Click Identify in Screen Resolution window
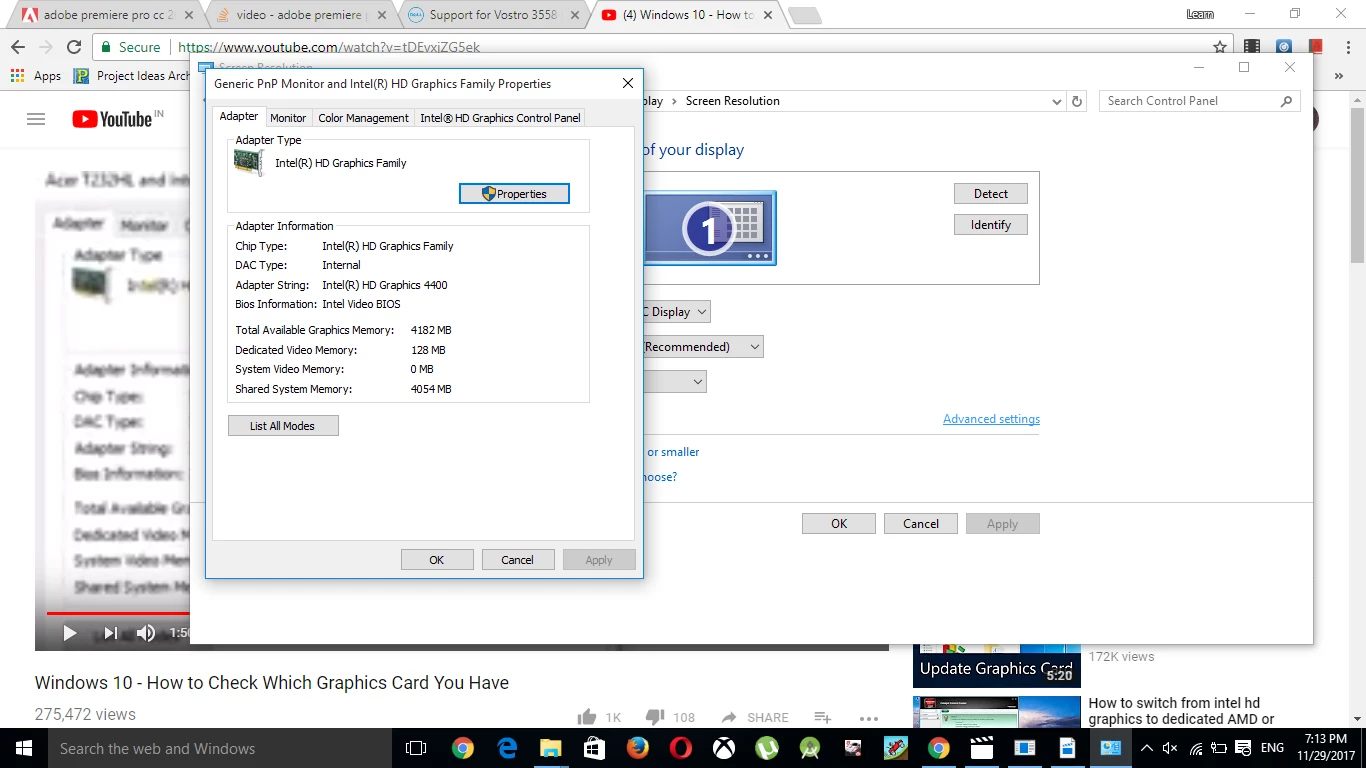This screenshot has height=768, width=1366. pos(991,225)
